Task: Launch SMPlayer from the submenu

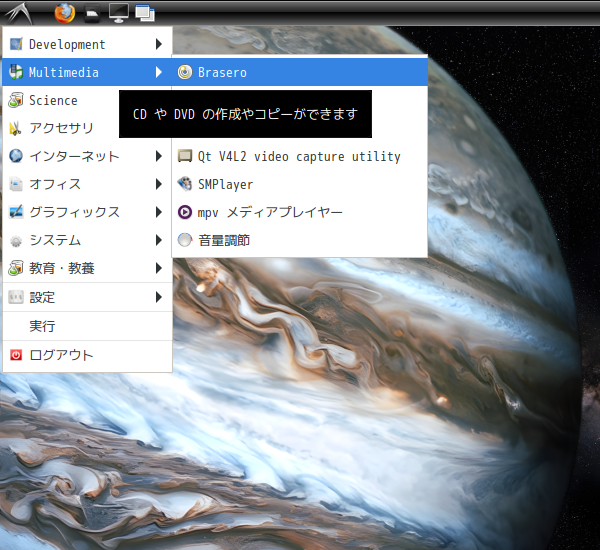Action: coord(300,184)
